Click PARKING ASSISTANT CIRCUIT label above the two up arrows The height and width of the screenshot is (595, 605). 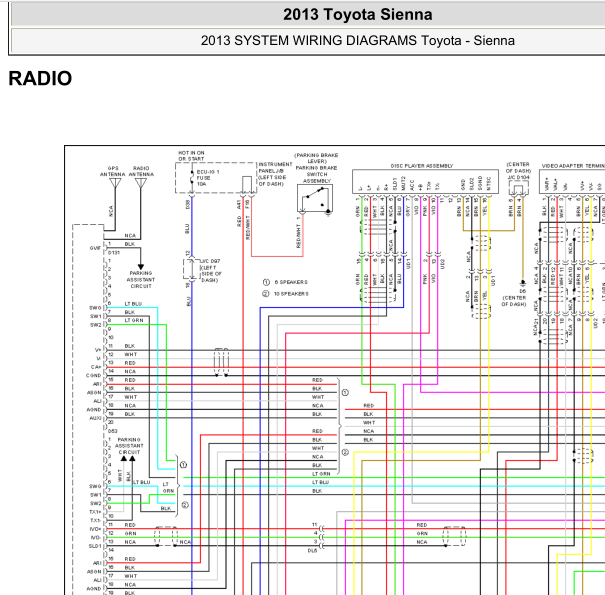129,446
